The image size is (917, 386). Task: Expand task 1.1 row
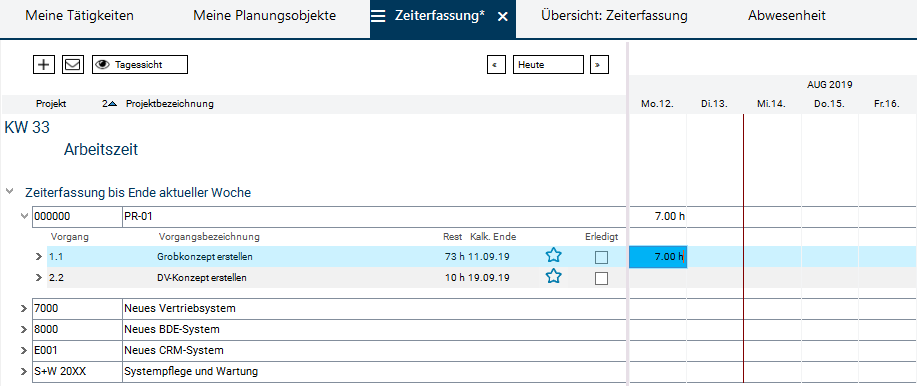(39, 256)
